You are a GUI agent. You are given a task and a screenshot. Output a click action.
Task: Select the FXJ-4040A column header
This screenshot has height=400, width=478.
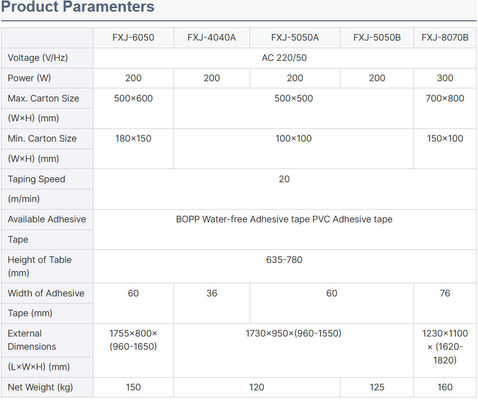[x=212, y=38]
